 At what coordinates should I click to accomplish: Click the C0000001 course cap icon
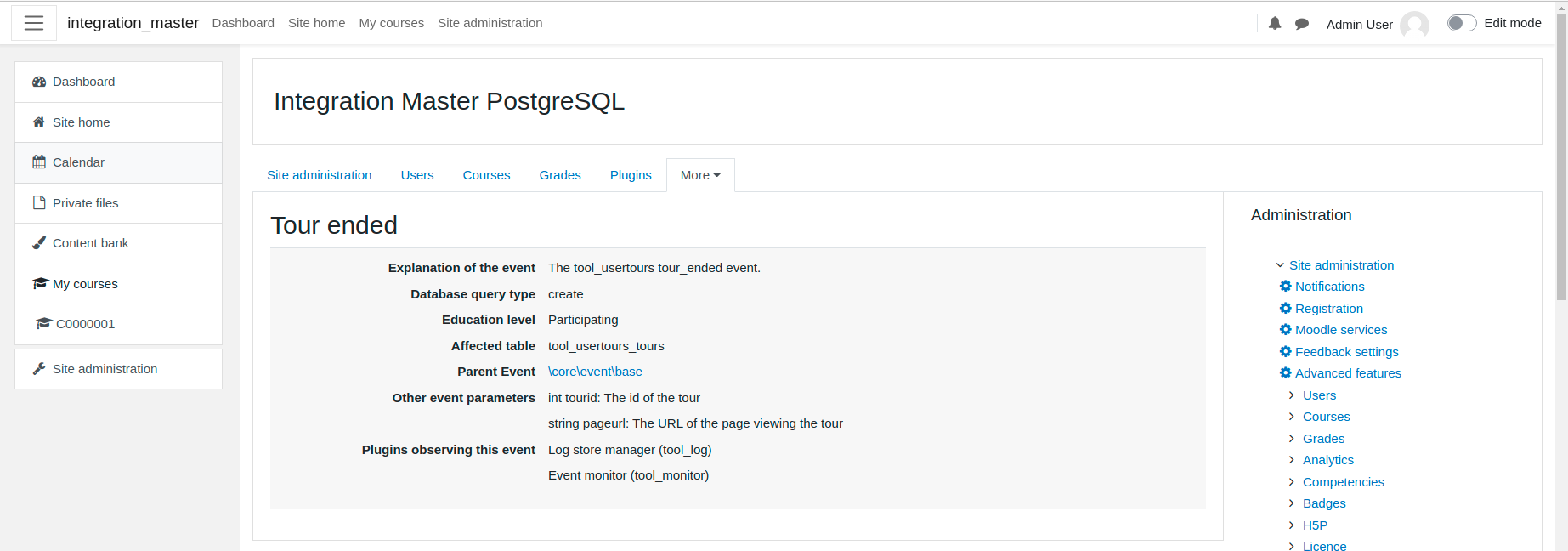tap(44, 324)
